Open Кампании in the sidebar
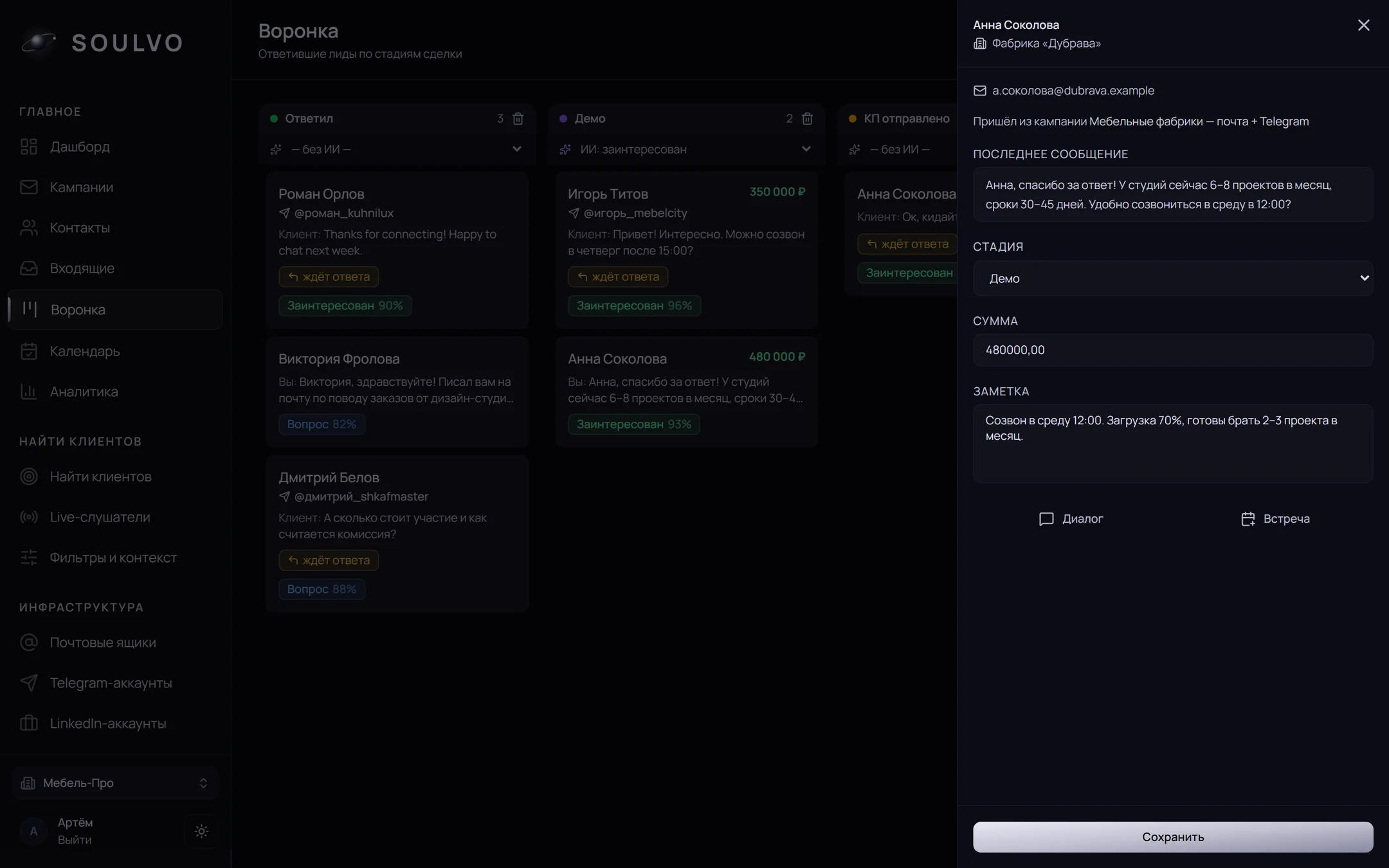Image resolution: width=1389 pixels, height=868 pixels. click(x=115, y=187)
